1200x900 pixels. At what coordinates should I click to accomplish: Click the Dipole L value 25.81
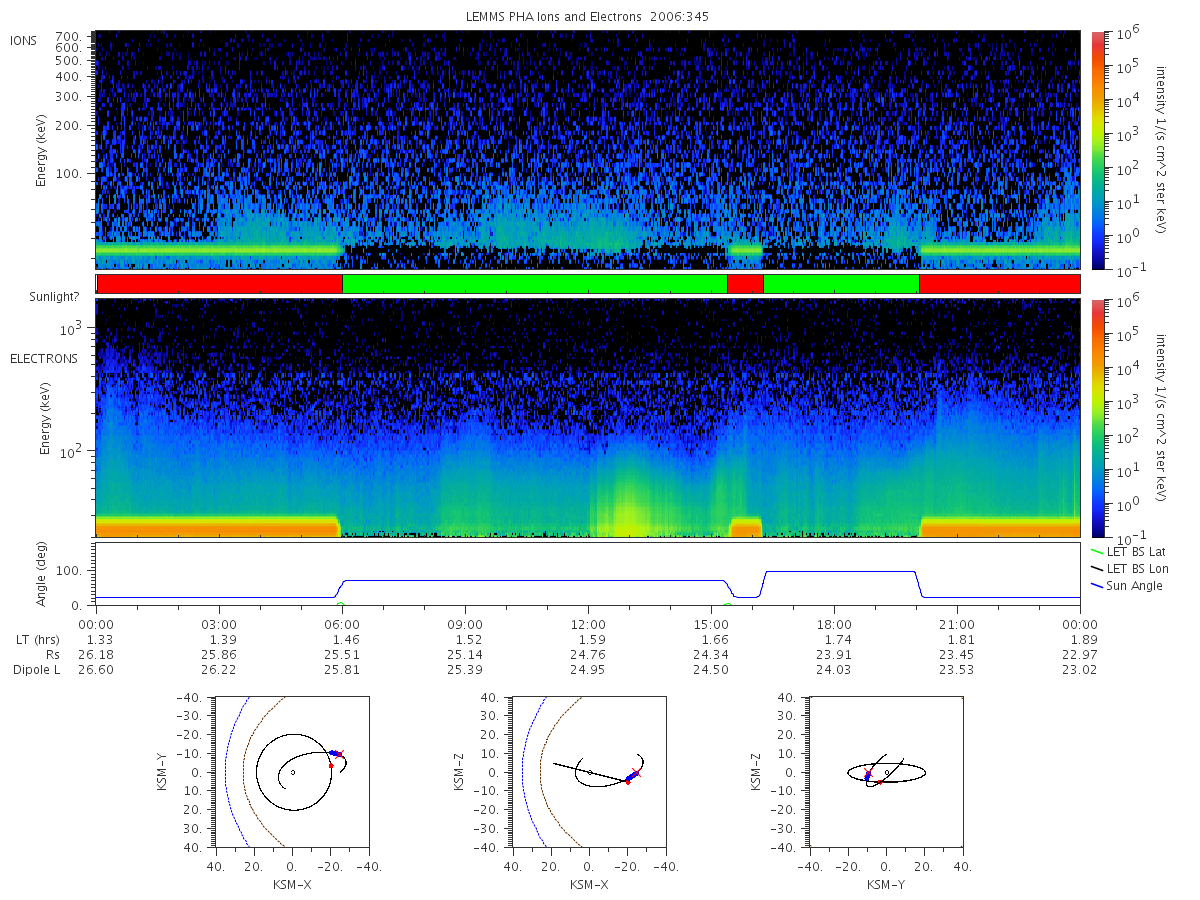tap(342, 669)
